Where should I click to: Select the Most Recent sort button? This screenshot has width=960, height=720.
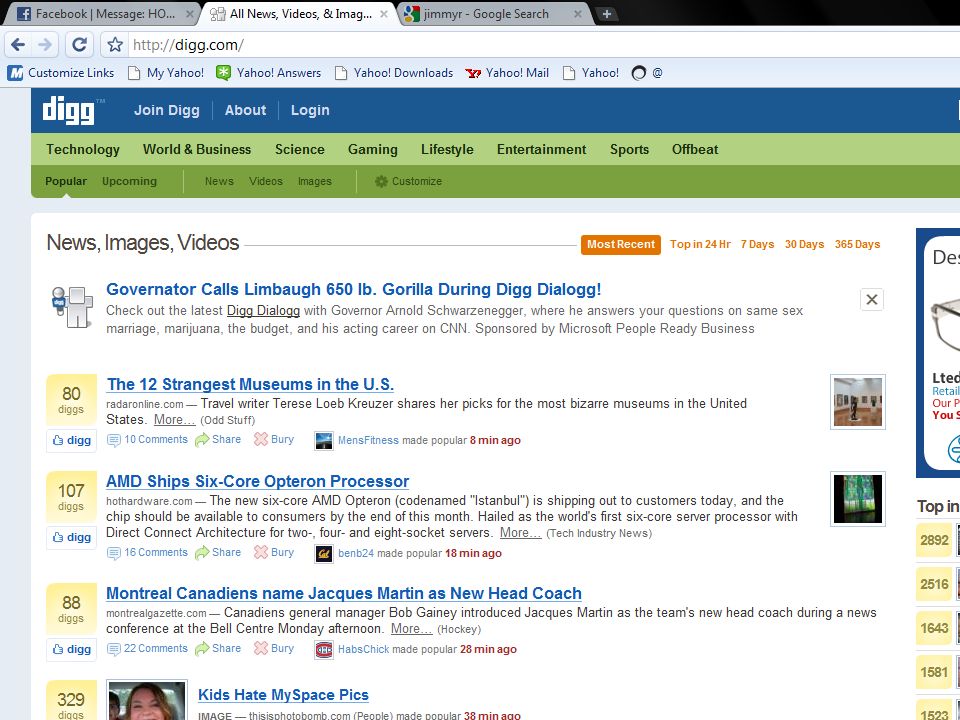[621, 244]
